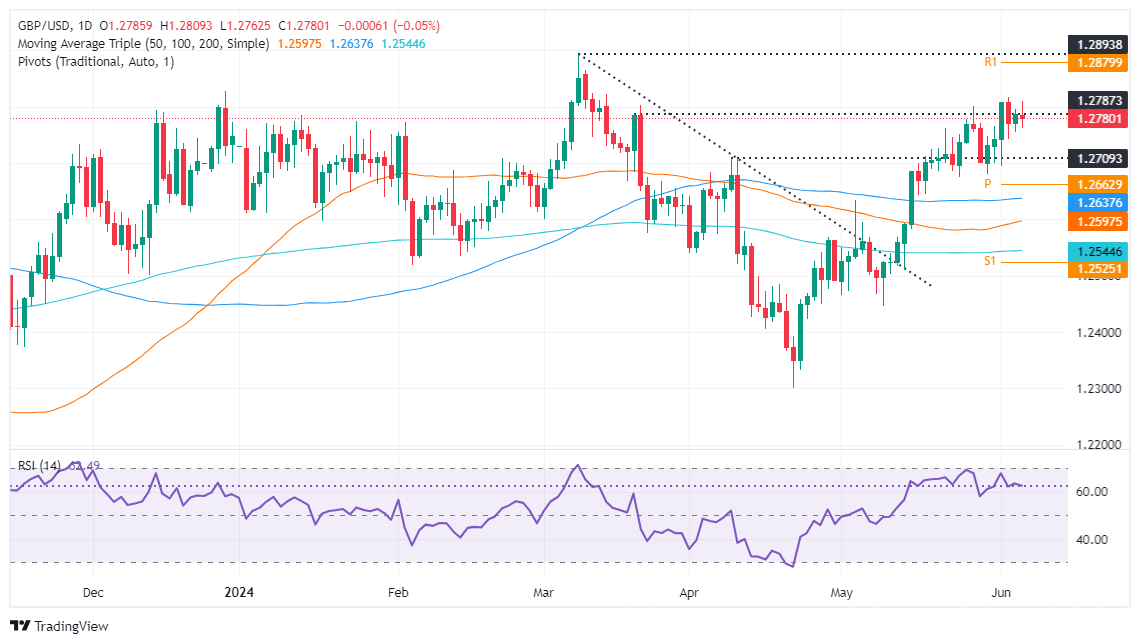The image size is (1140, 644).
Task: Click the 1.24000 price axis label
Action: 1096,333
